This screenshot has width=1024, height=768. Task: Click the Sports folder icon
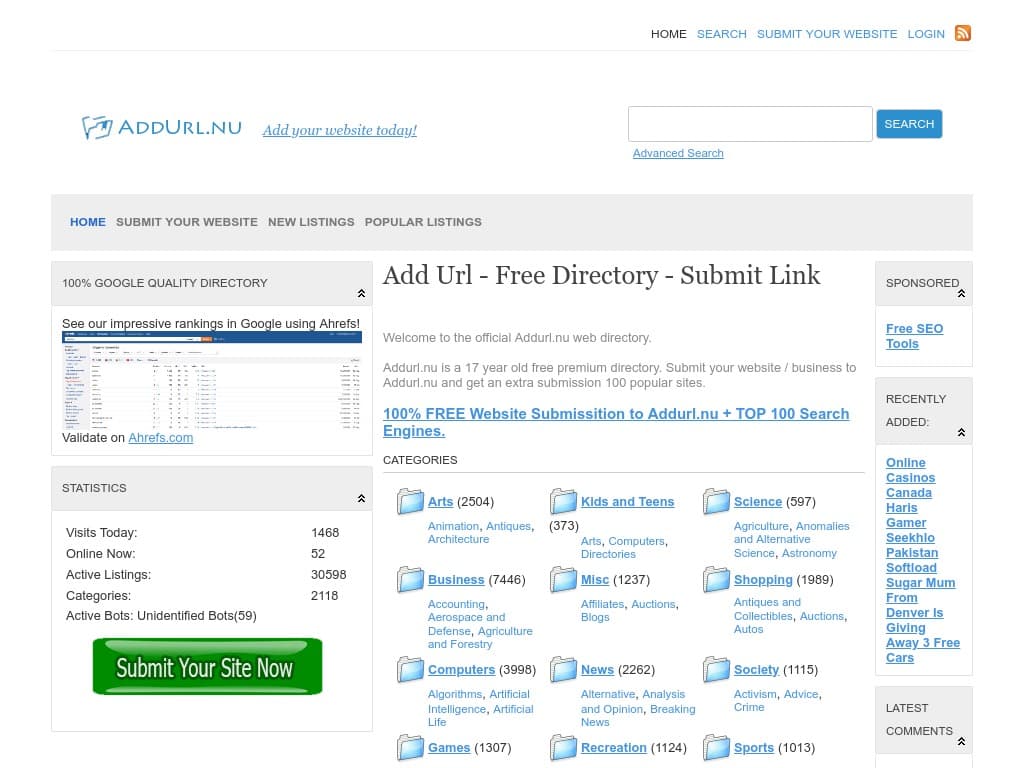coord(716,747)
